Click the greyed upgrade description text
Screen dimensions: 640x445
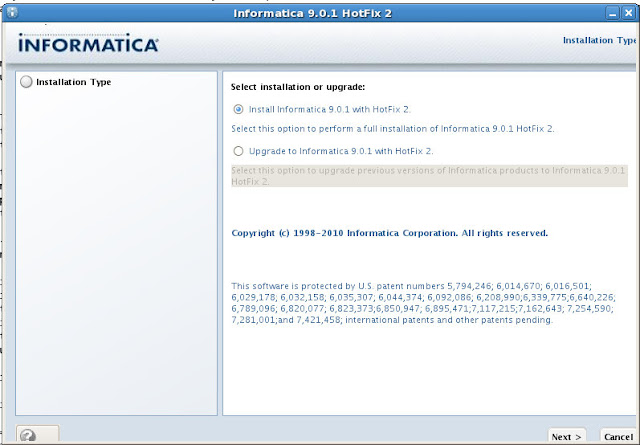click(x=429, y=176)
